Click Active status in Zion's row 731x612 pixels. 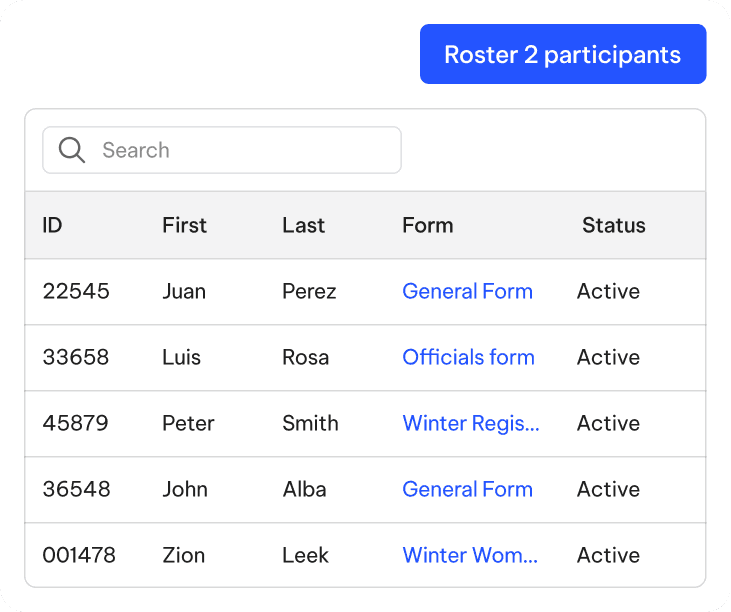click(608, 555)
